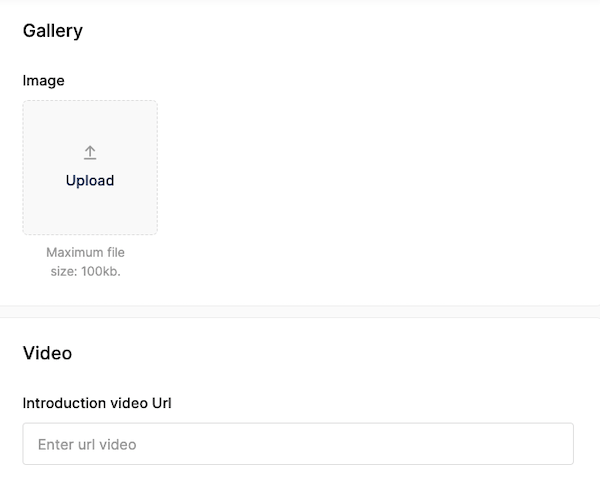
Task: Click the dashed border of the upload box
Action: click(x=23, y=167)
